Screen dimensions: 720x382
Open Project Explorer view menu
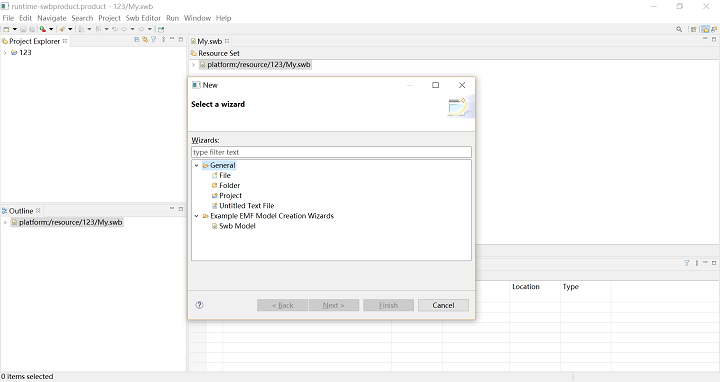(163, 40)
